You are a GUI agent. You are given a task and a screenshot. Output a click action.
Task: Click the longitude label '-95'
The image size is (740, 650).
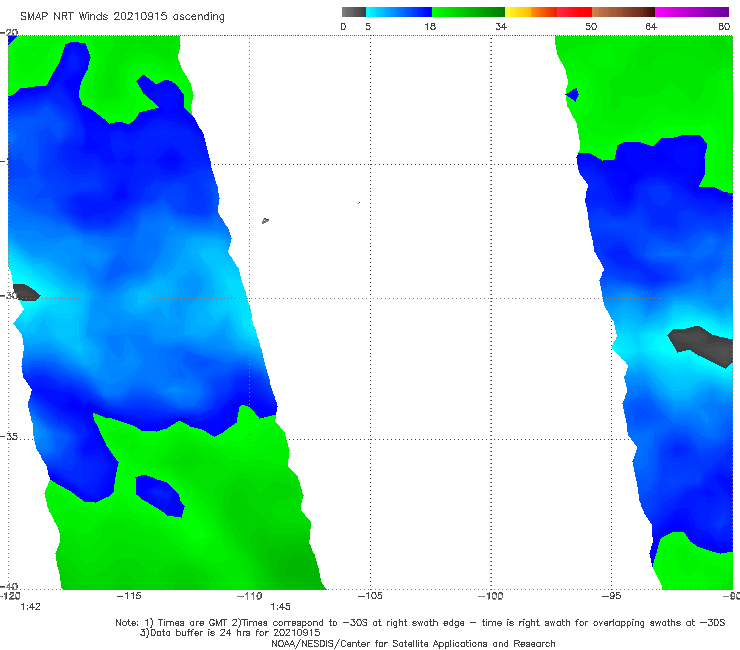pyautogui.click(x=611, y=596)
